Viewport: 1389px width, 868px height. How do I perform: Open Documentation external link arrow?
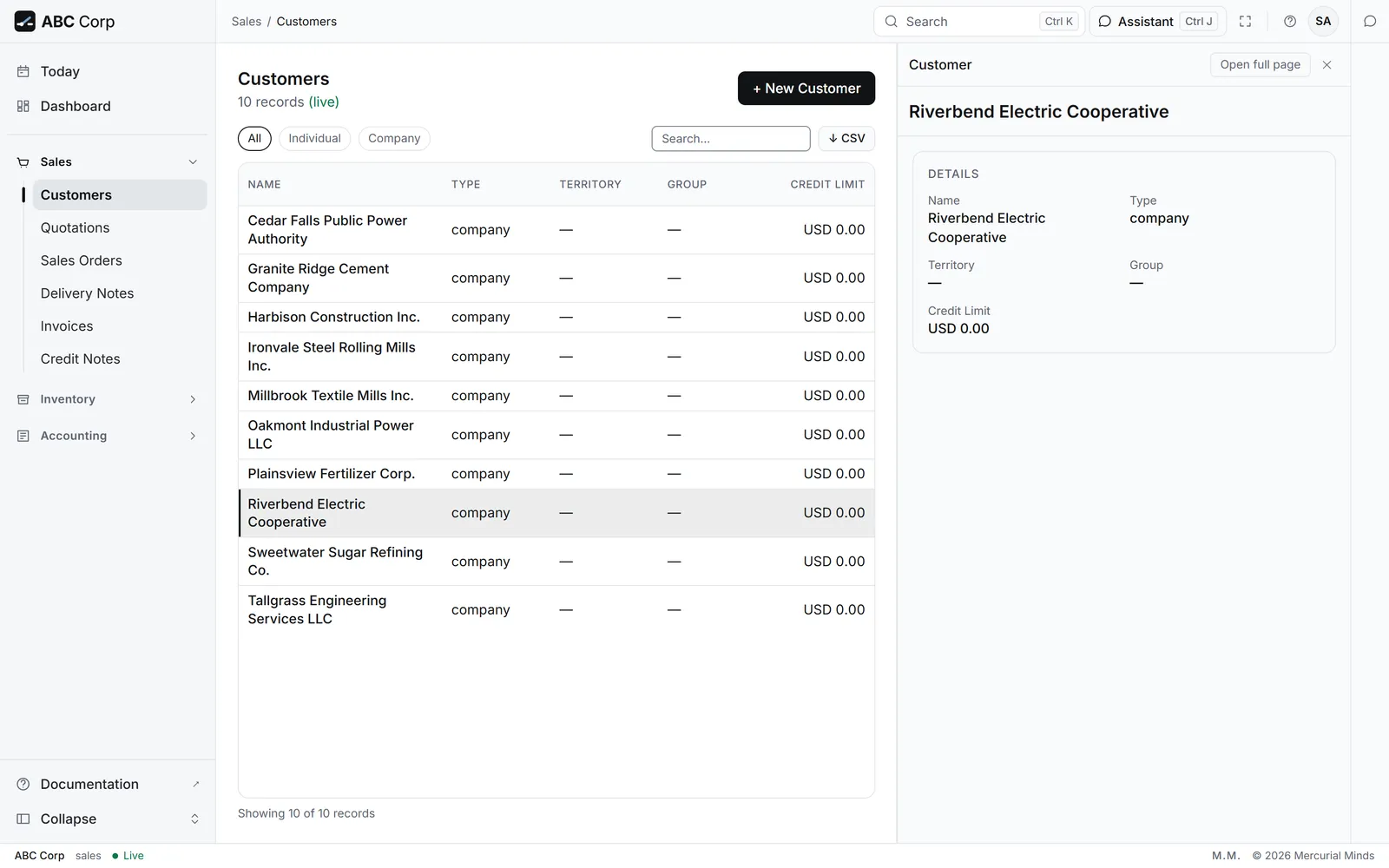pyautogui.click(x=195, y=784)
